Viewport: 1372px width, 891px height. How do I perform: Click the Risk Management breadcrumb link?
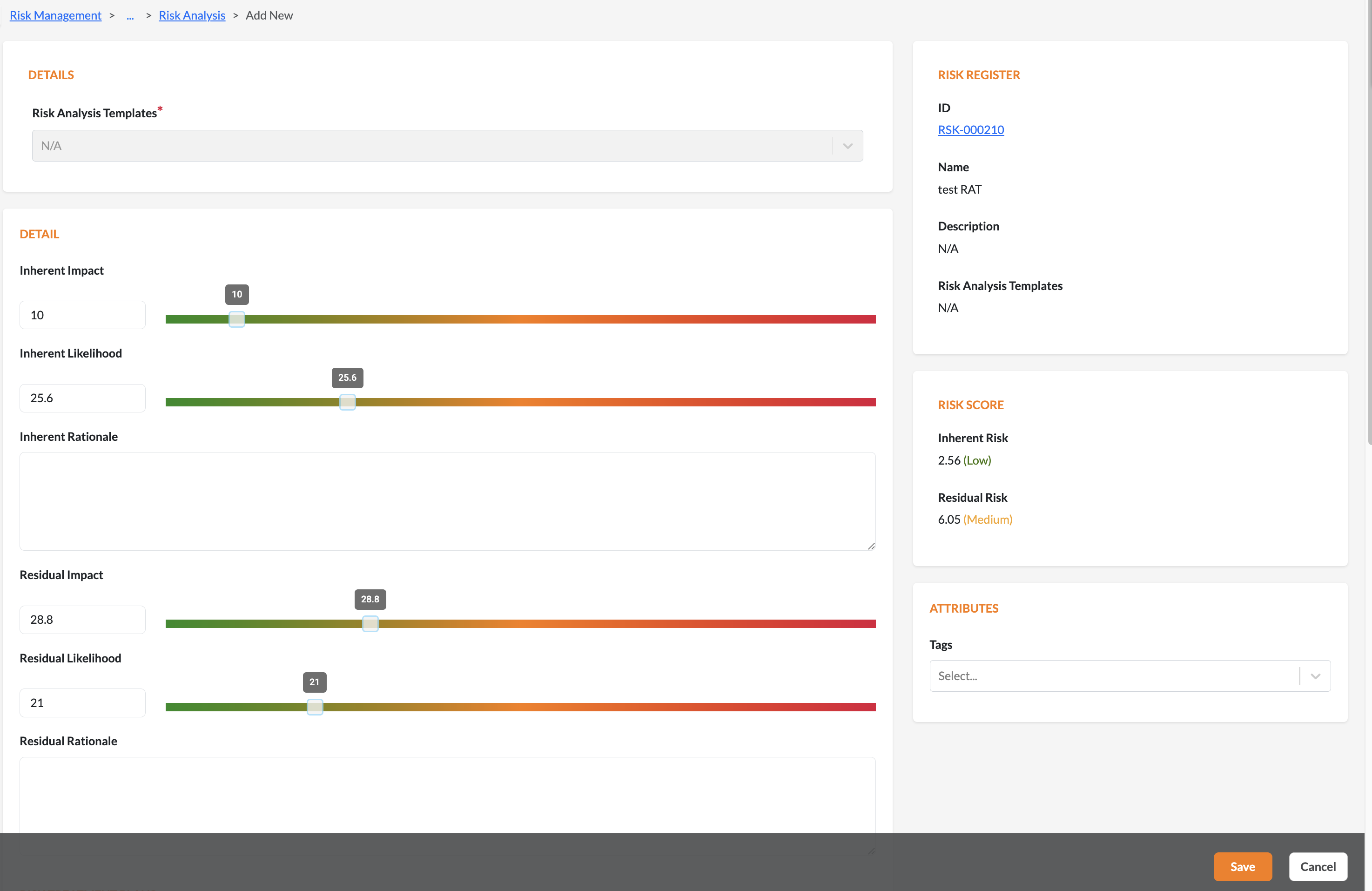pos(55,15)
